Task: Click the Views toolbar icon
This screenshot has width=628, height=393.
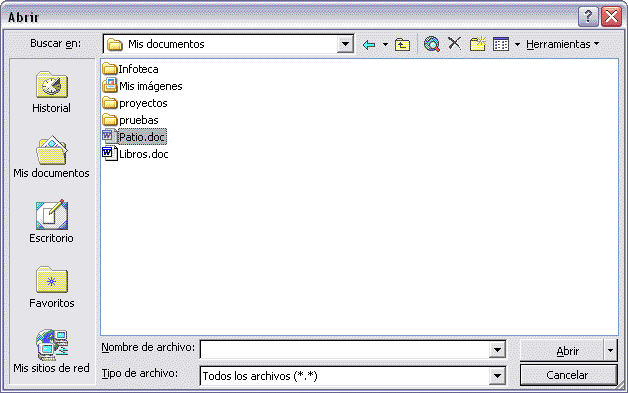Action: pos(501,44)
